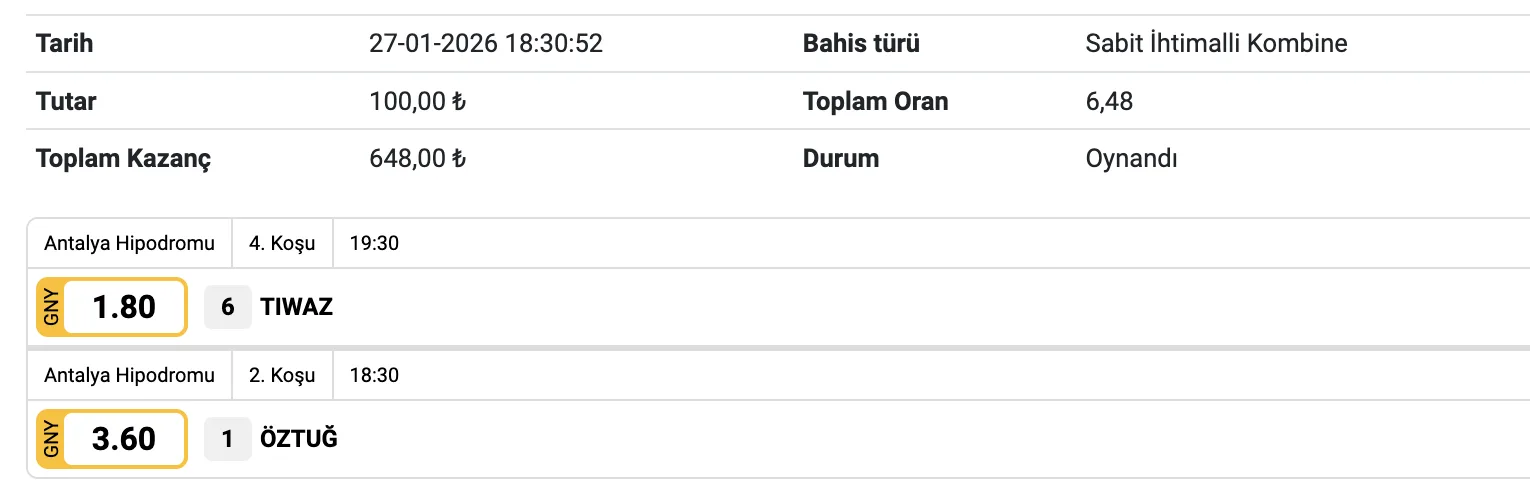This screenshot has width=1530, height=500.
Task: Click the yellow GNY tag beside 3.60
Action: click(51, 439)
